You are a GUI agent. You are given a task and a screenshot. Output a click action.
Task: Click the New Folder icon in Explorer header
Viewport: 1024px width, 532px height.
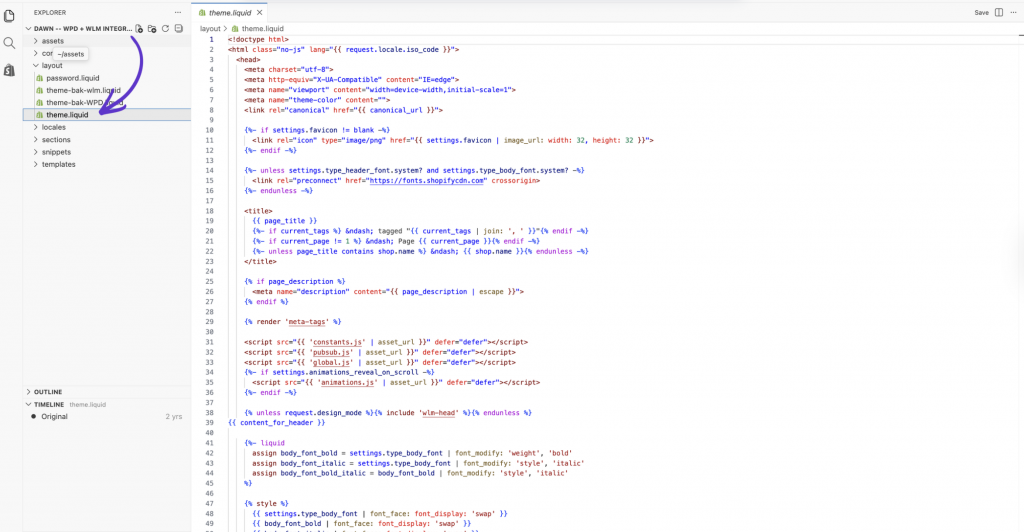click(152, 29)
